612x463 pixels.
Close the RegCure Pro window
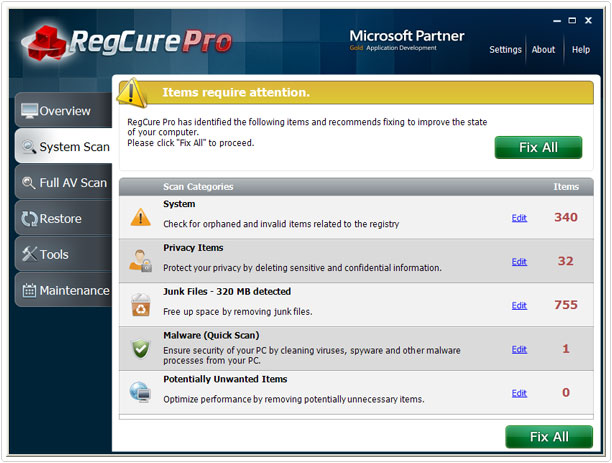pyautogui.click(x=588, y=20)
